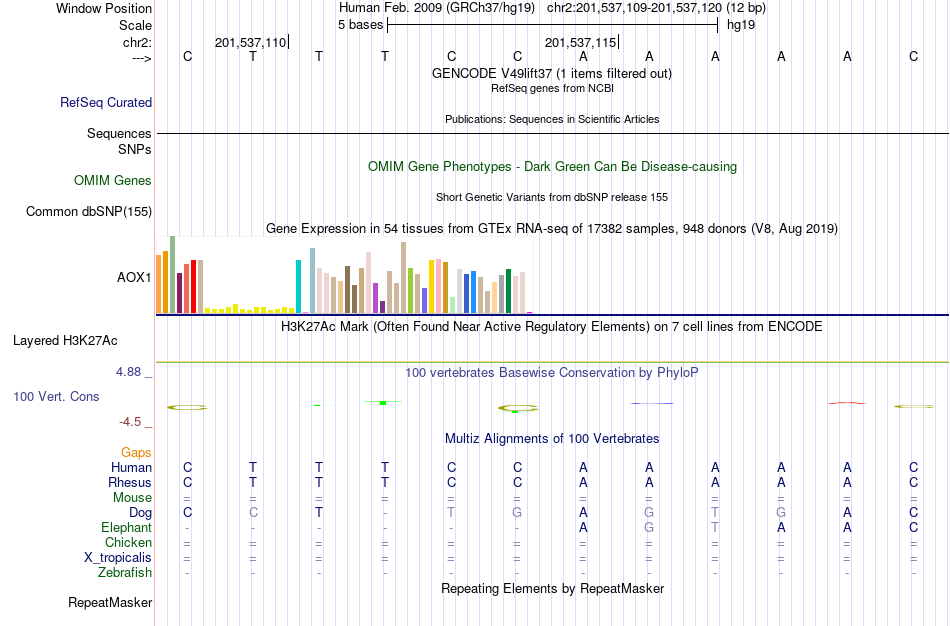Select the Human species row label

[131, 467]
